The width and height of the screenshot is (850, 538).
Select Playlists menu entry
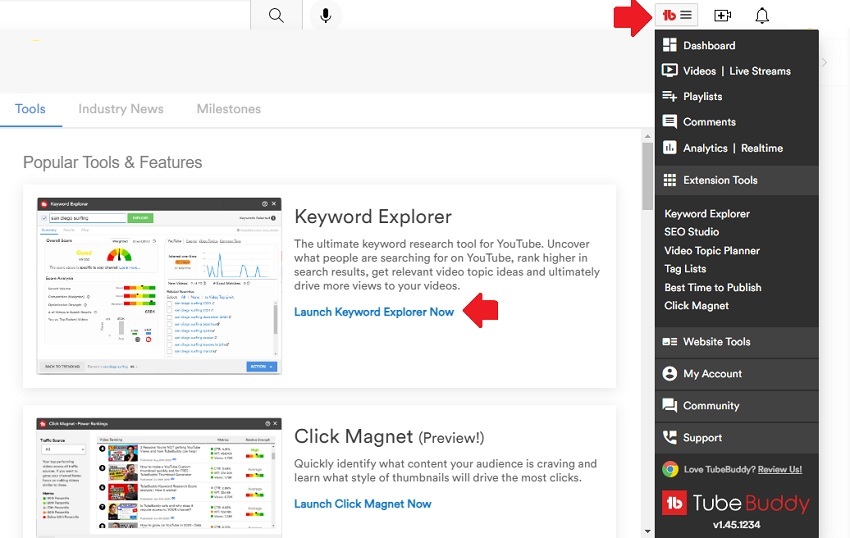(703, 97)
